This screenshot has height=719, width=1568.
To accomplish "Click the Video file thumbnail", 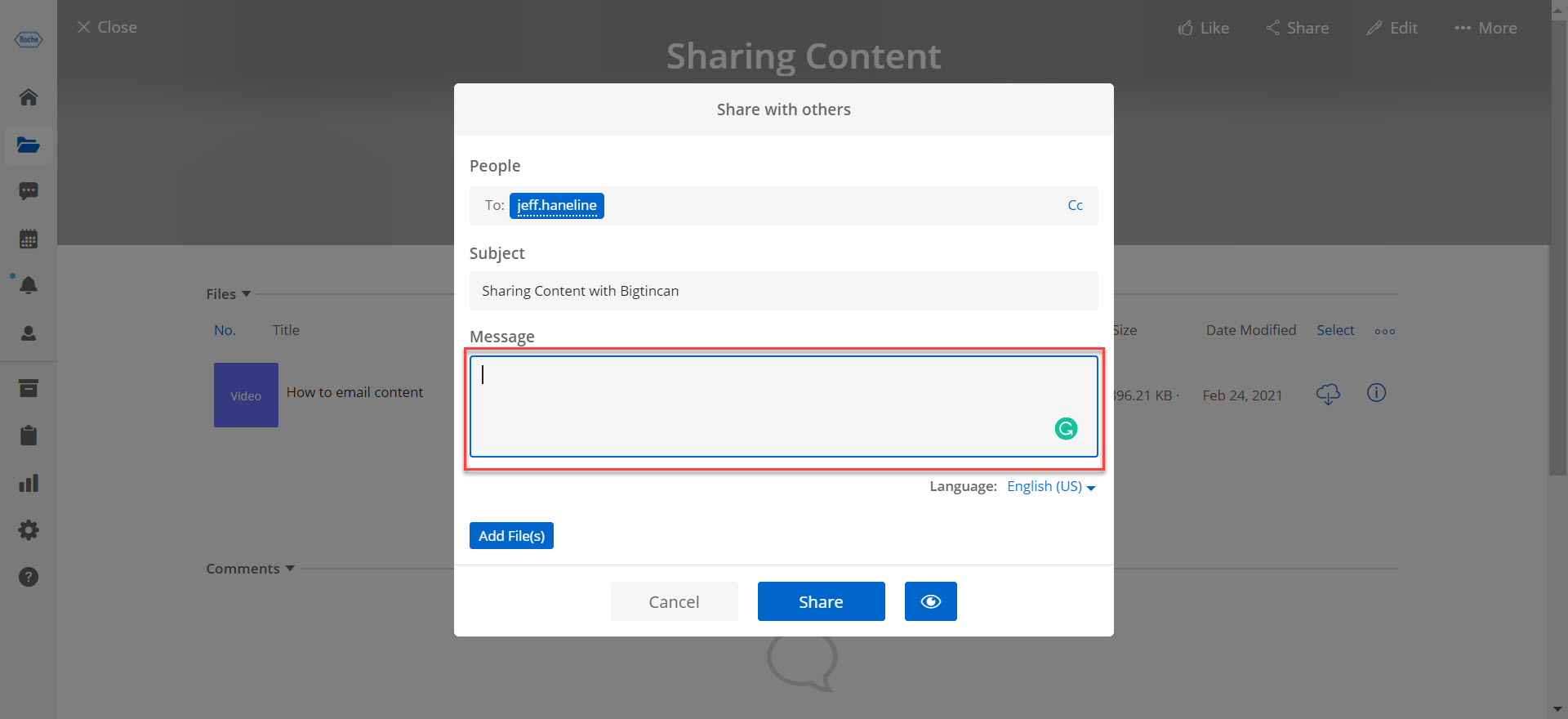I will pyautogui.click(x=246, y=395).
